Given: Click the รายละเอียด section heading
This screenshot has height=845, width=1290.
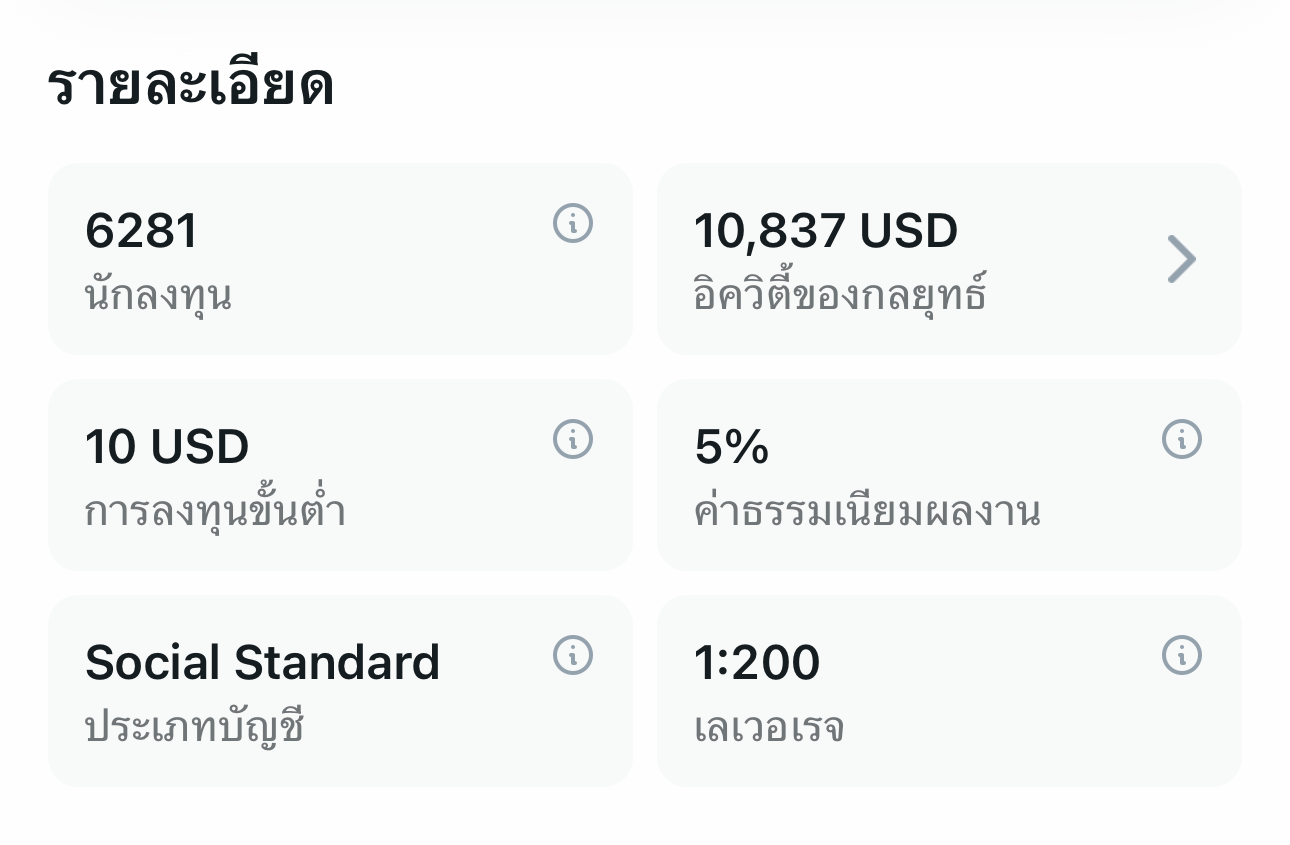Looking at the screenshot, I should [190, 86].
